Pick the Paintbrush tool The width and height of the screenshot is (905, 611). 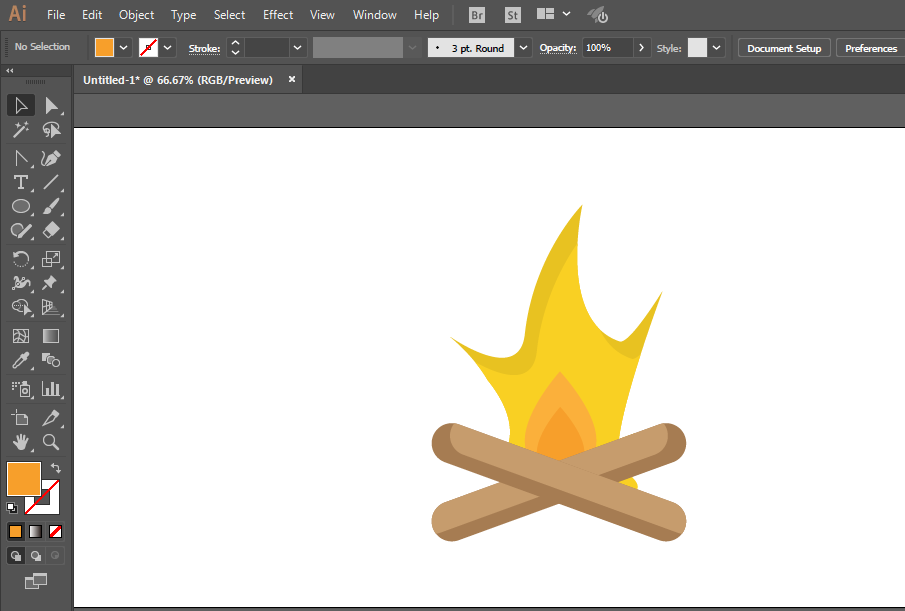(x=51, y=207)
